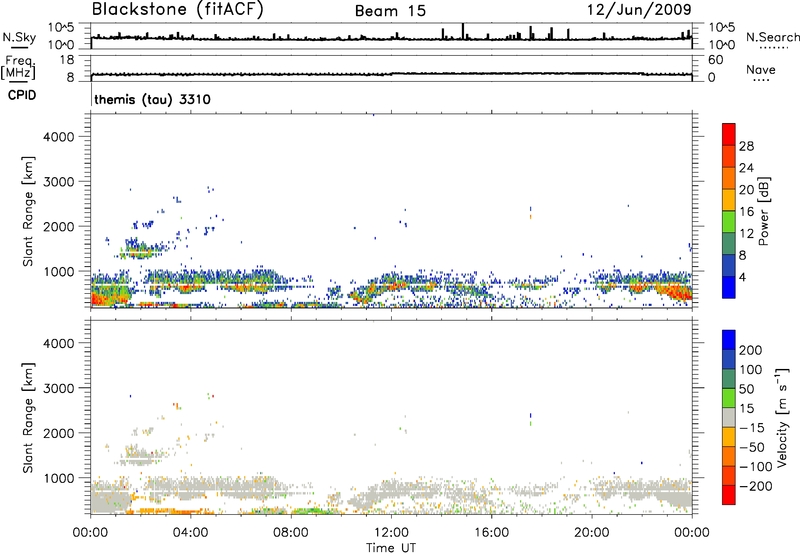Image resolution: width=800 pixels, height=554 pixels.
Task: Click the '28' tick on the Power scale
Action: 746,146
